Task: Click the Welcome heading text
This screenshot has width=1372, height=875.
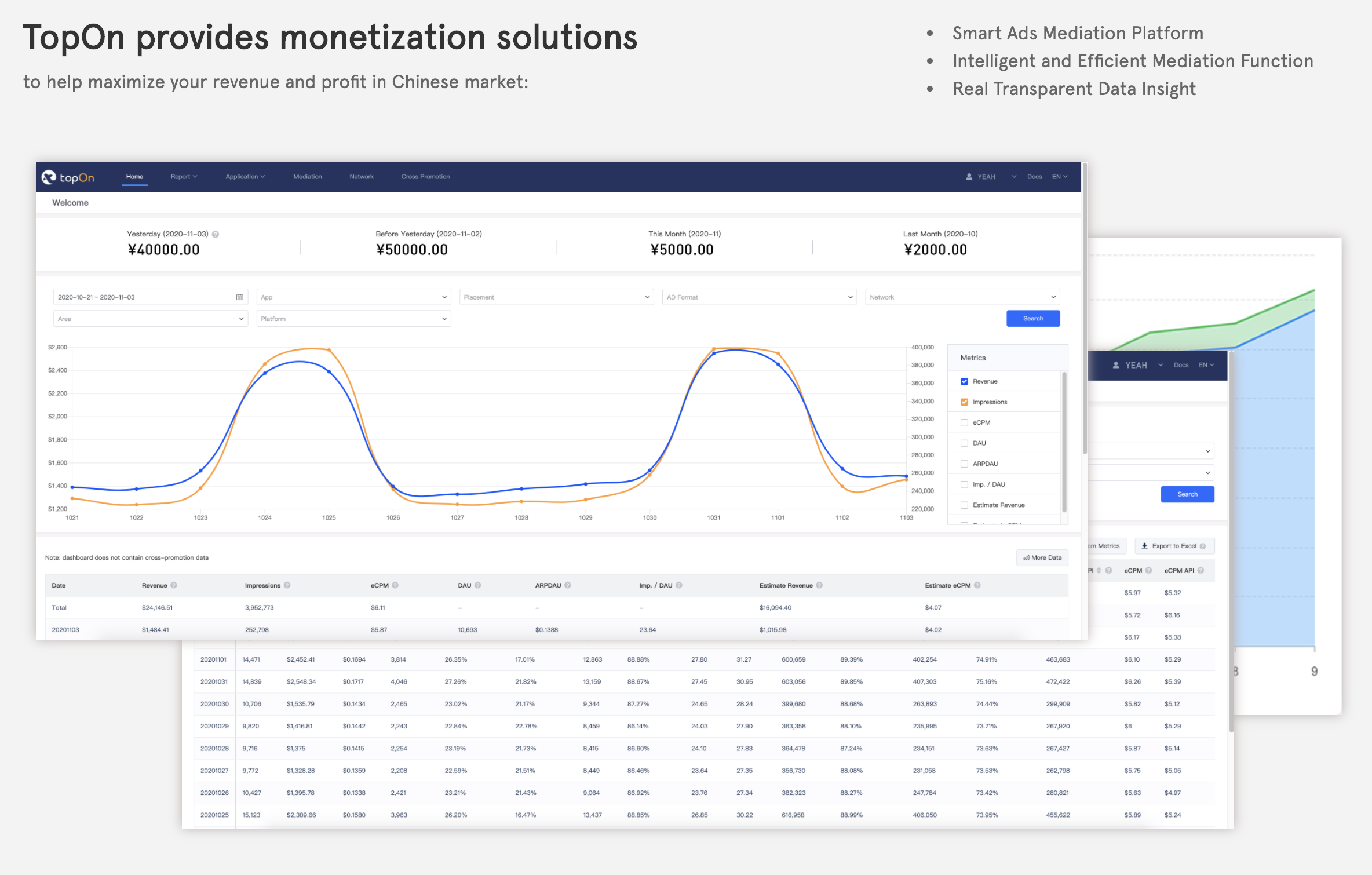Action: tap(70, 203)
